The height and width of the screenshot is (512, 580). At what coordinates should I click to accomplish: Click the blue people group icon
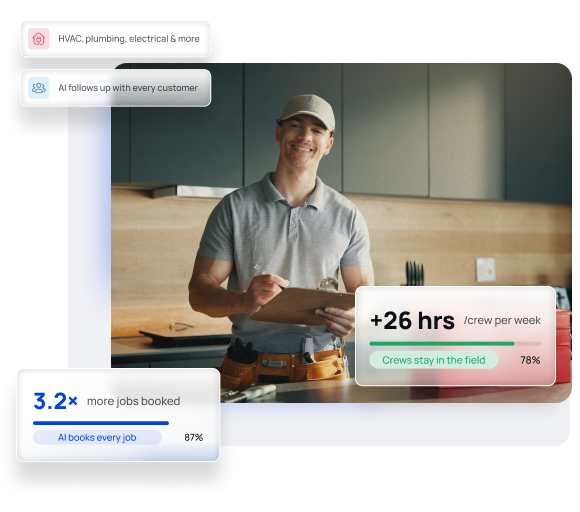pos(38,88)
